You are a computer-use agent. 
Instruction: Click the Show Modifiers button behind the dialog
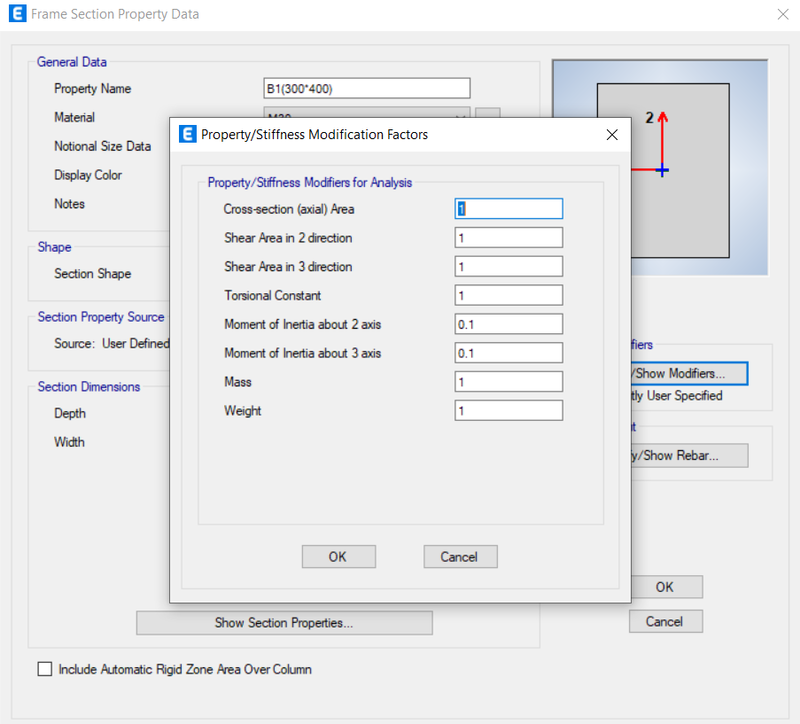(x=689, y=373)
